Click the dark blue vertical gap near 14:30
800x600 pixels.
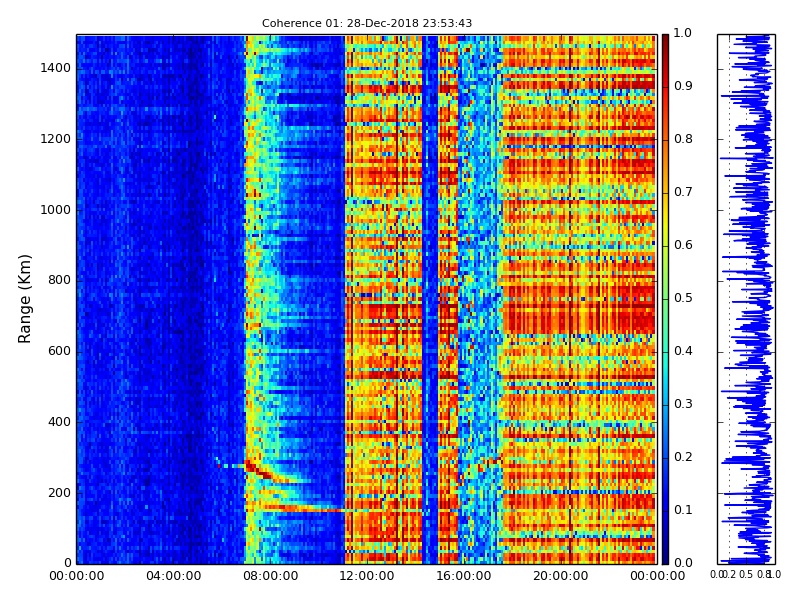[x=430, y=299]
